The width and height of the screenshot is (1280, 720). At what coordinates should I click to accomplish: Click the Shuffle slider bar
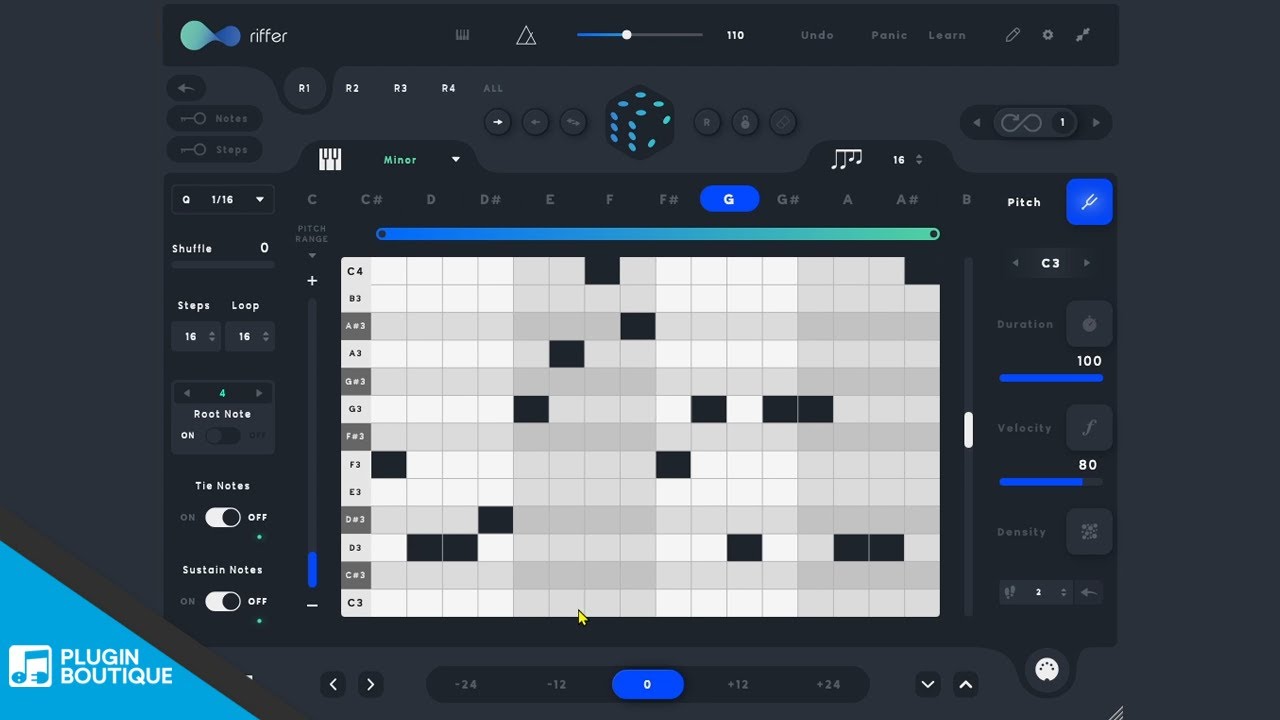coord(223,265)
